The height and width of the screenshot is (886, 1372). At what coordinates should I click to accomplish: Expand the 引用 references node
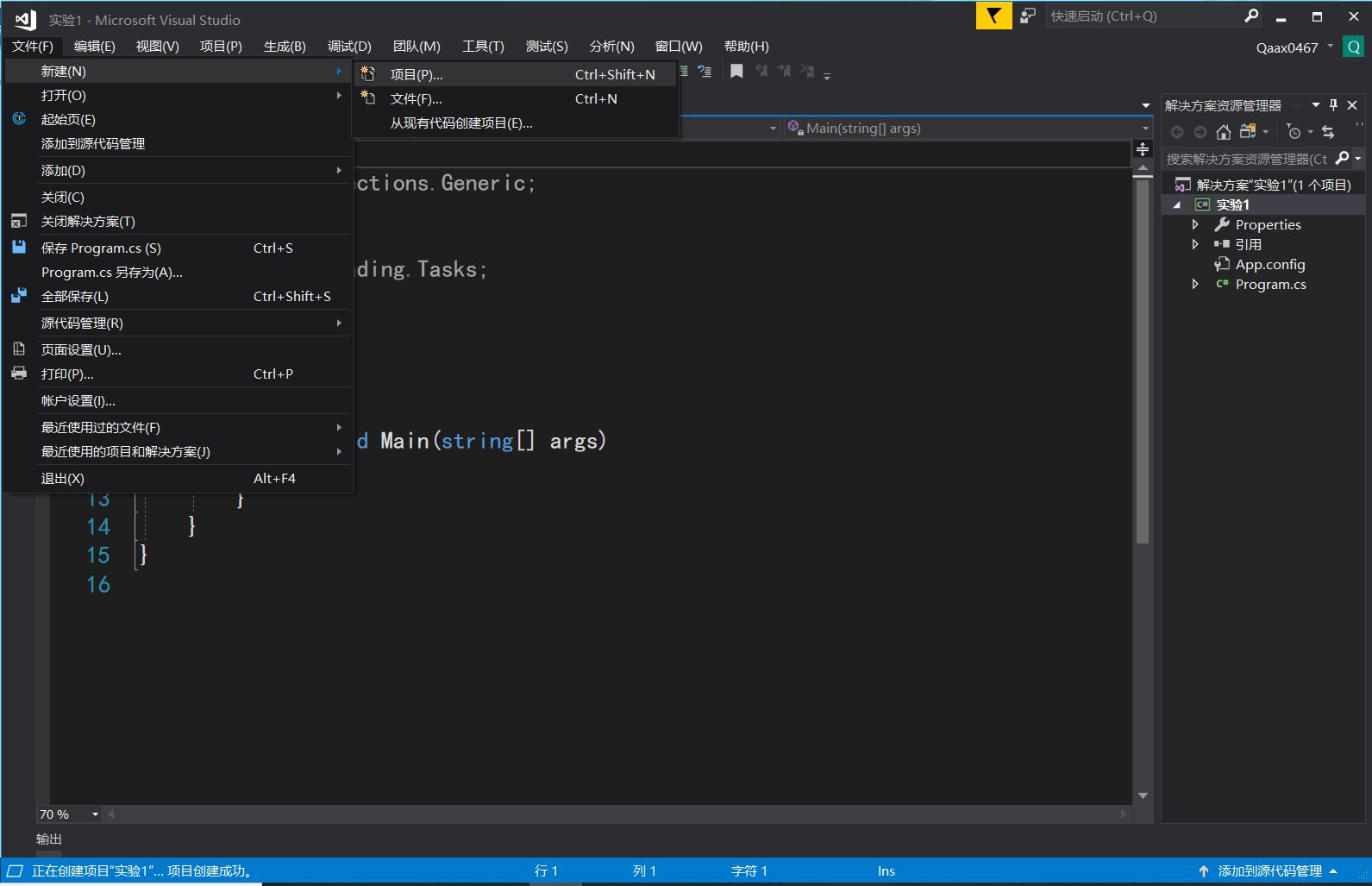point(1195,244)
